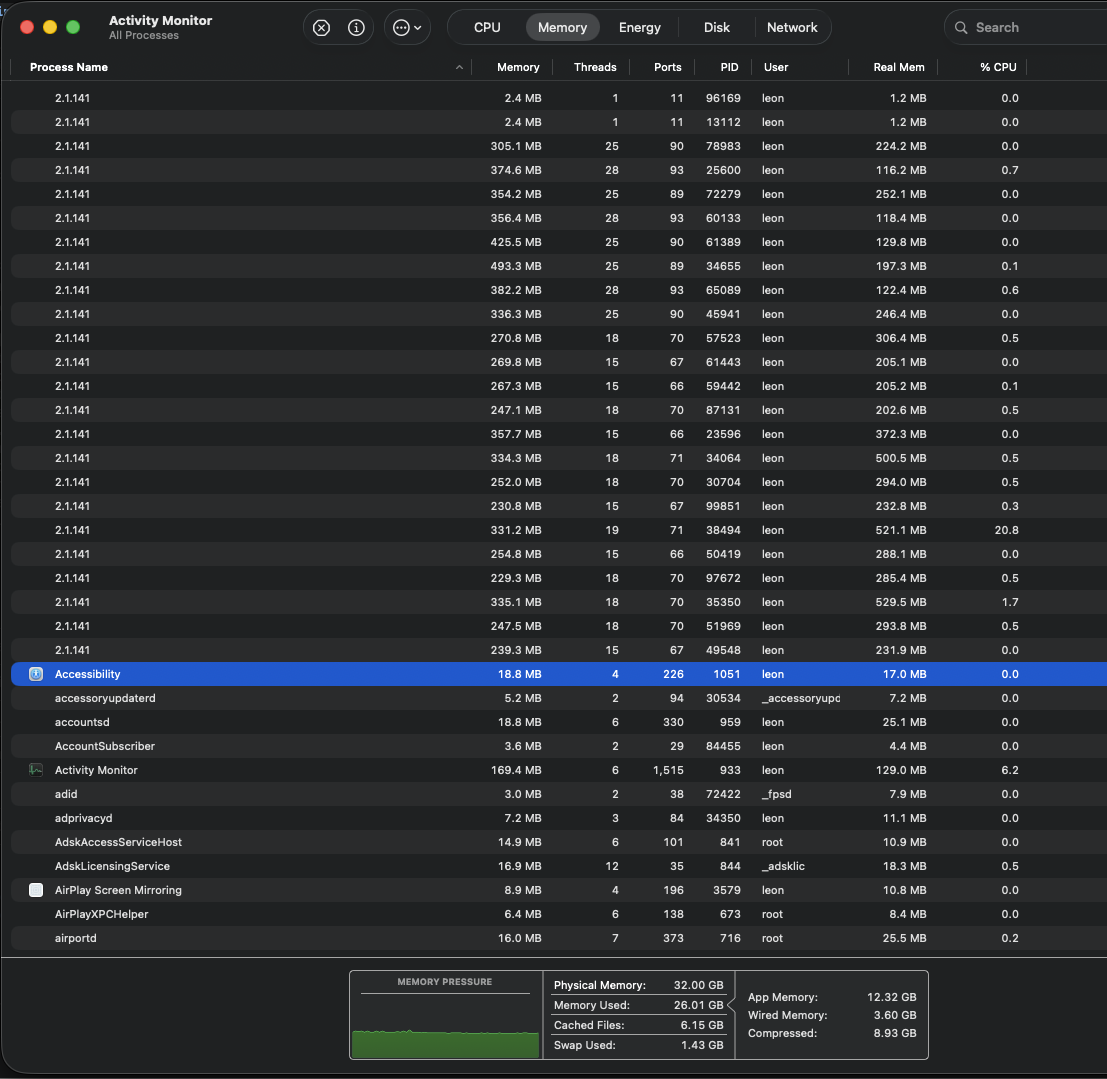
Task: Select the adid process row
Action: [x=558, y=794]
